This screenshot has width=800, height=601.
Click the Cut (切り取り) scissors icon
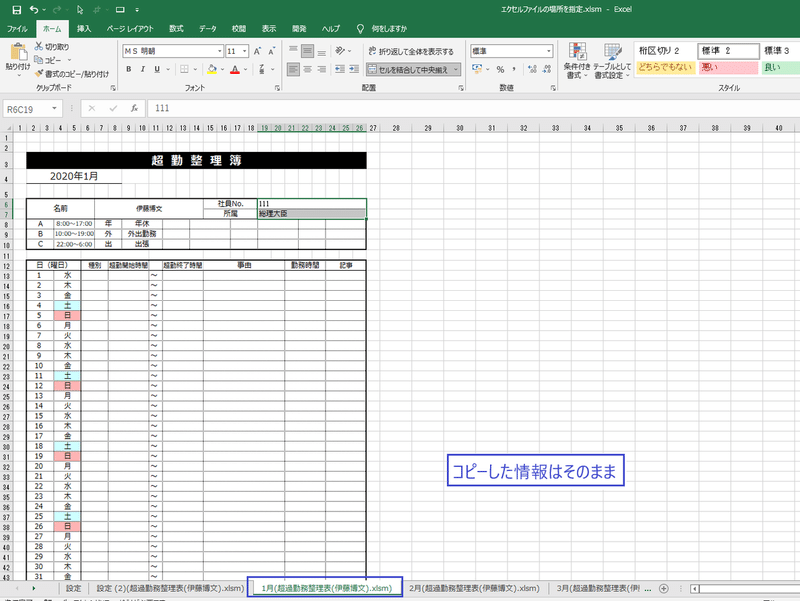(x=39, y=46)
